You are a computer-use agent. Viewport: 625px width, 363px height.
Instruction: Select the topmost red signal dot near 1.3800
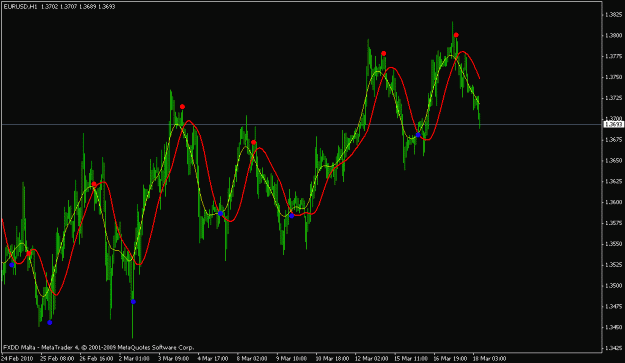(456, 35)
